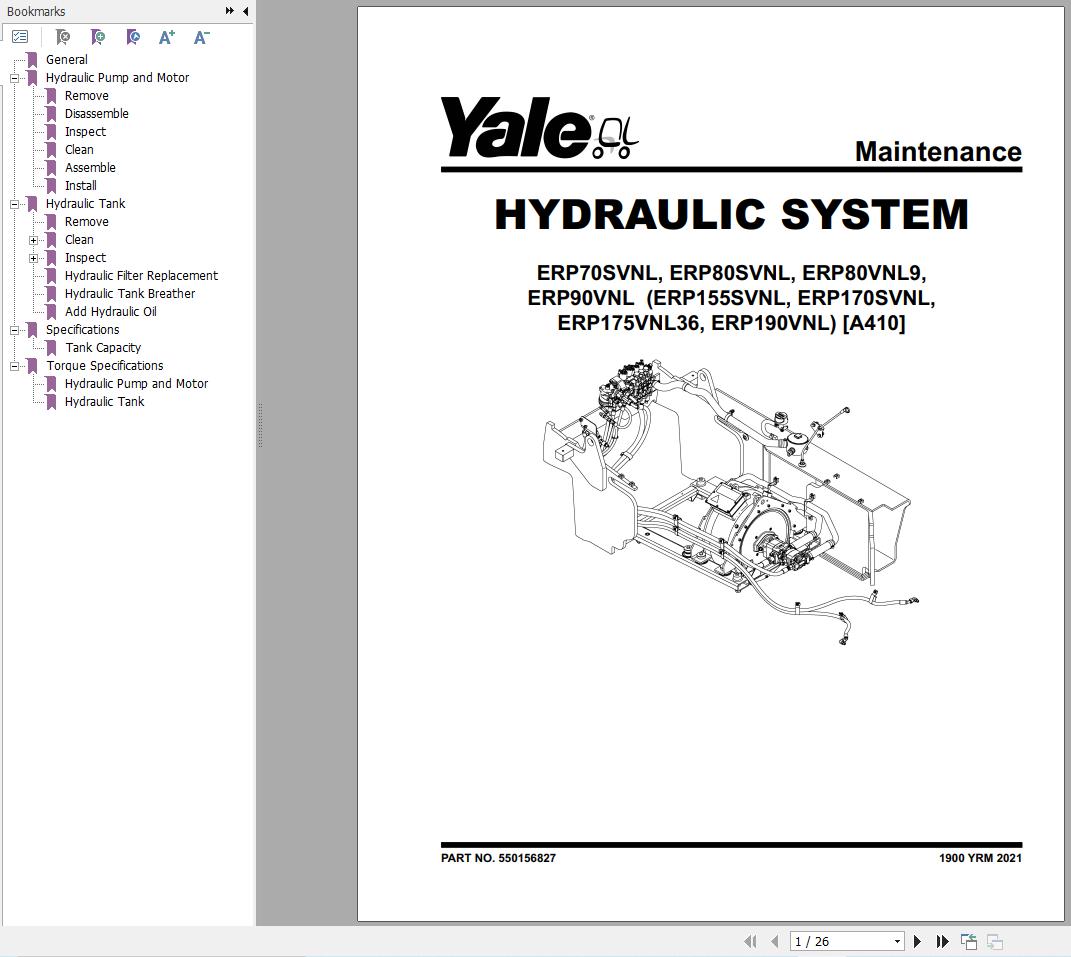Viewport: 1071px width, 957px height.
Task: Open page number dropdown arrow
Action: (896, 941)
